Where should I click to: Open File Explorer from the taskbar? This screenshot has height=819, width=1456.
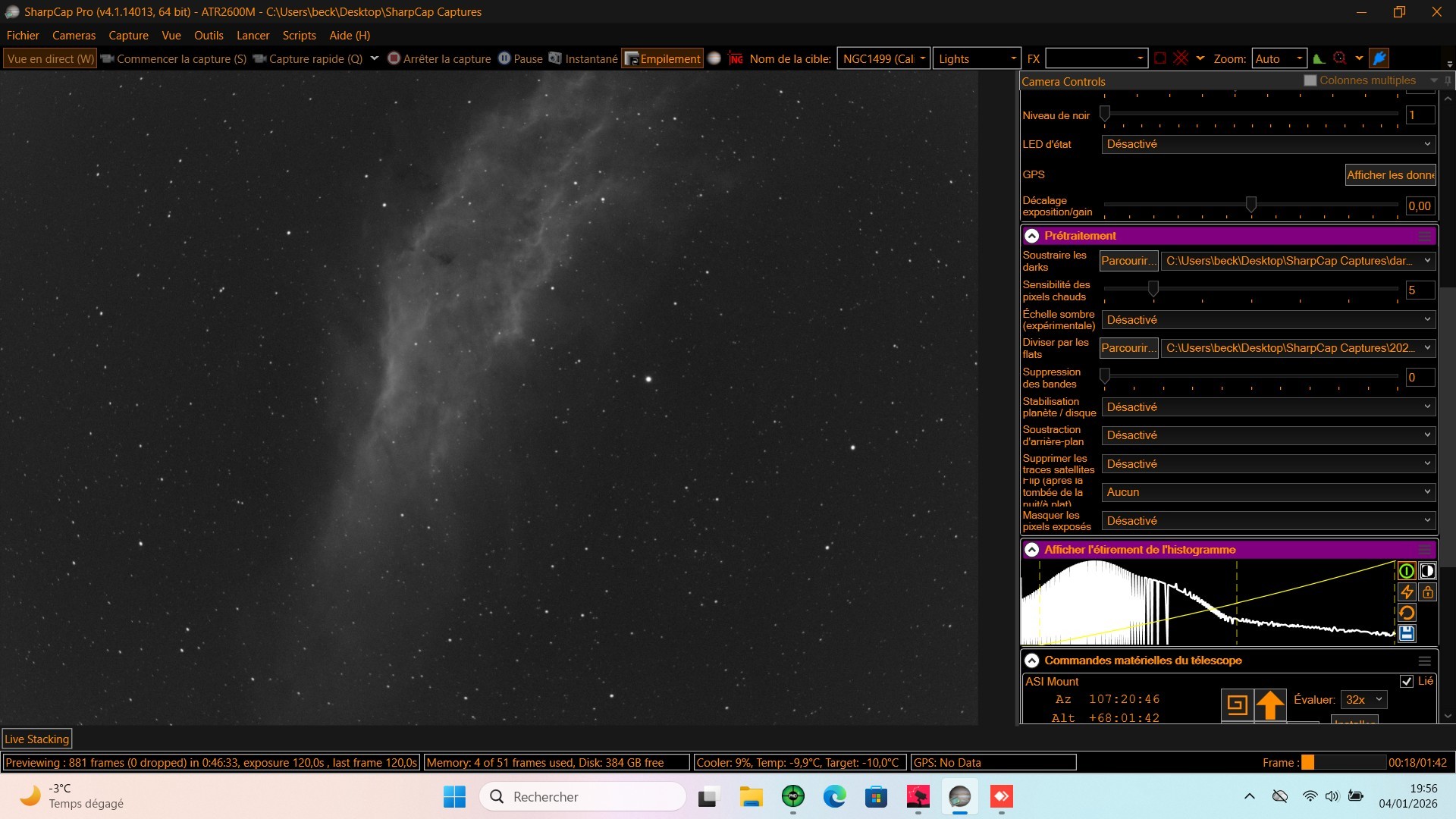[751, 797]
